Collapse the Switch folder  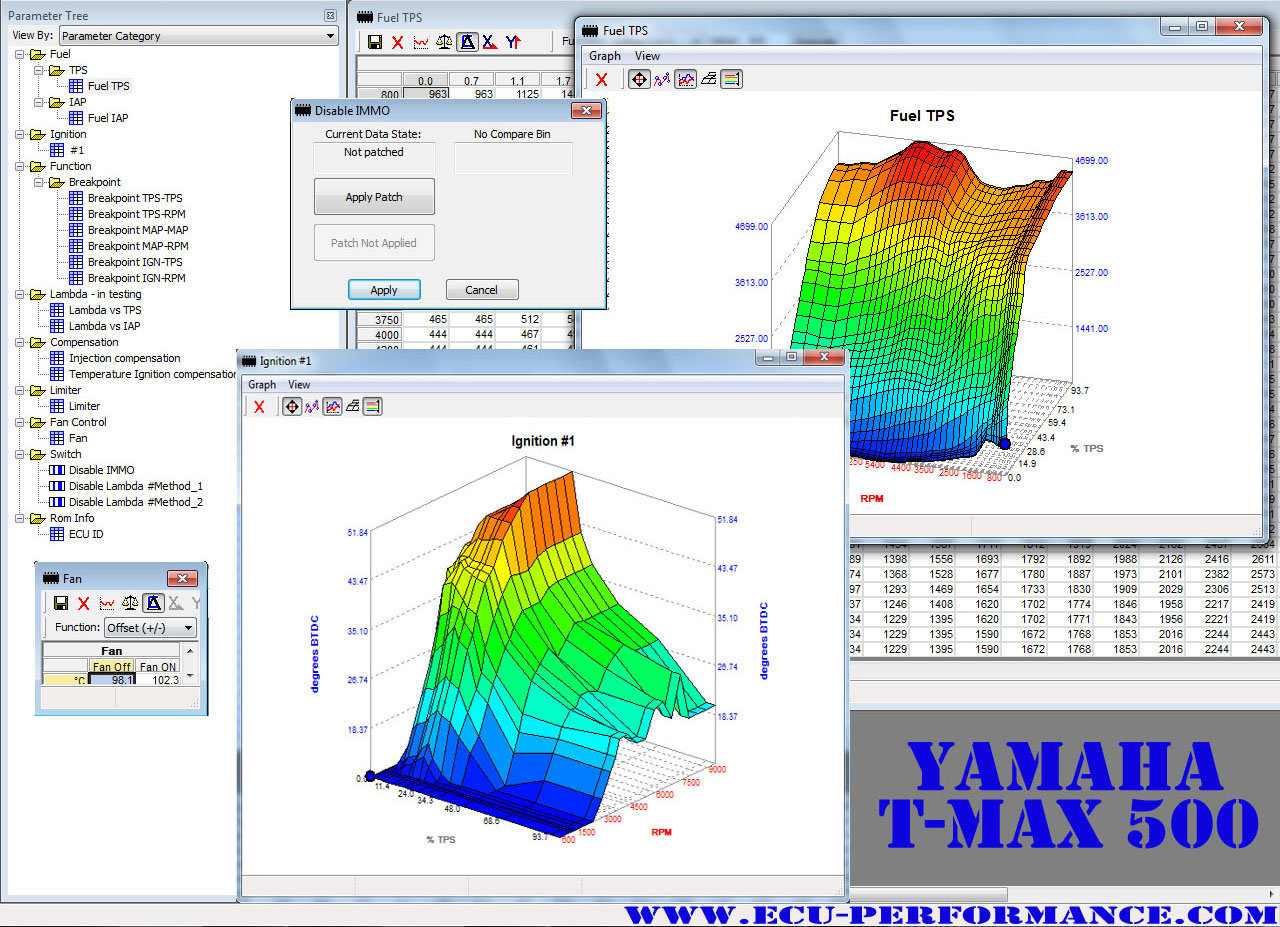click(19, 454)
